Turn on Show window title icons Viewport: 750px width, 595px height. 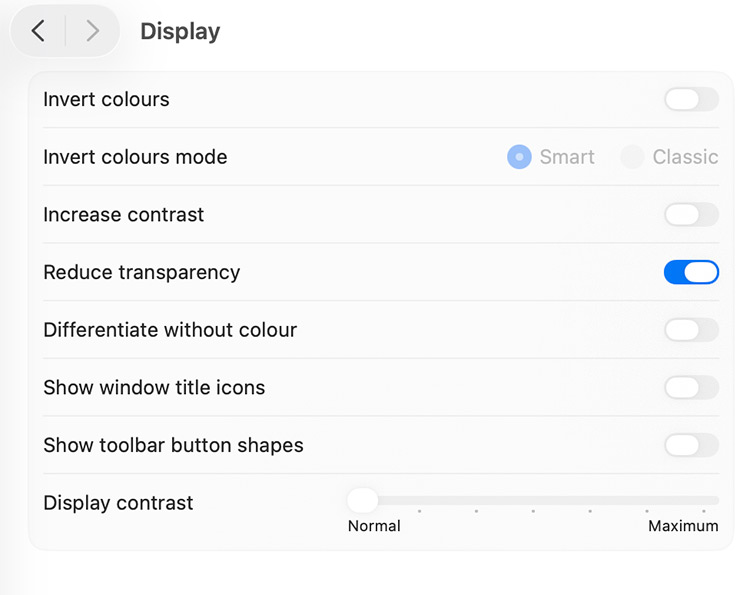coord(691,387)
